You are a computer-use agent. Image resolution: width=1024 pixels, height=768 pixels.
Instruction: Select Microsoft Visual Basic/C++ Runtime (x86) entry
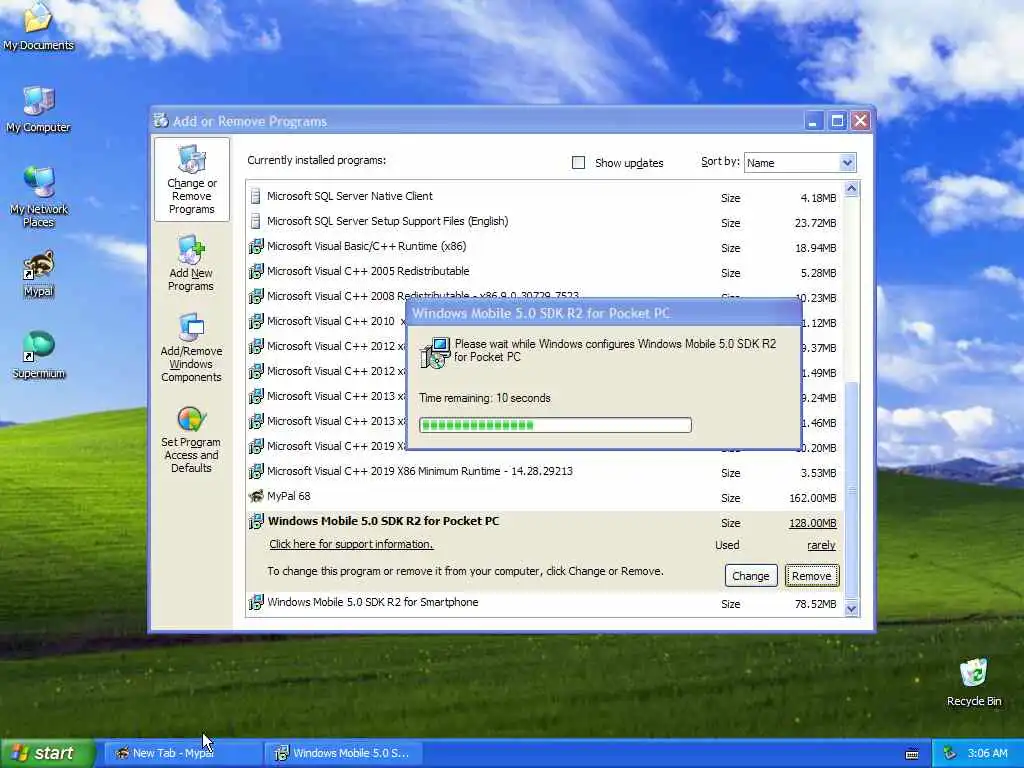(x=545, y=247)
